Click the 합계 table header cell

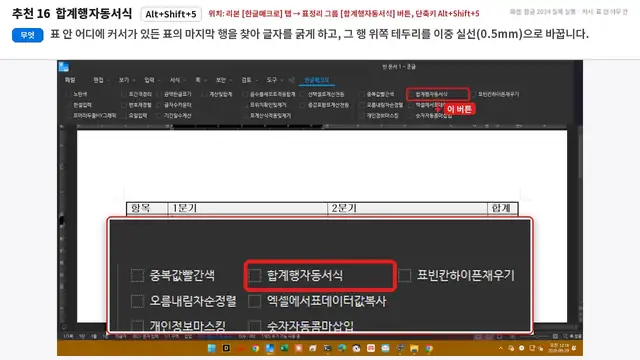(503, 209)
